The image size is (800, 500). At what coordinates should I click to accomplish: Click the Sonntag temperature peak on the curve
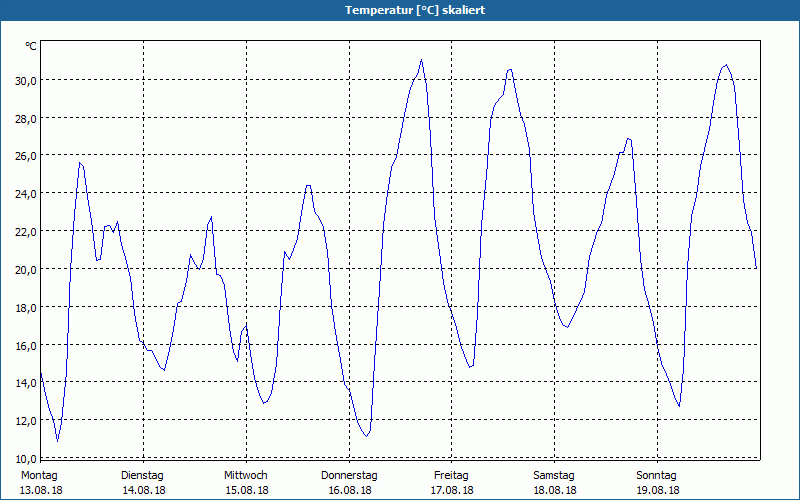(x=726, y=65)
